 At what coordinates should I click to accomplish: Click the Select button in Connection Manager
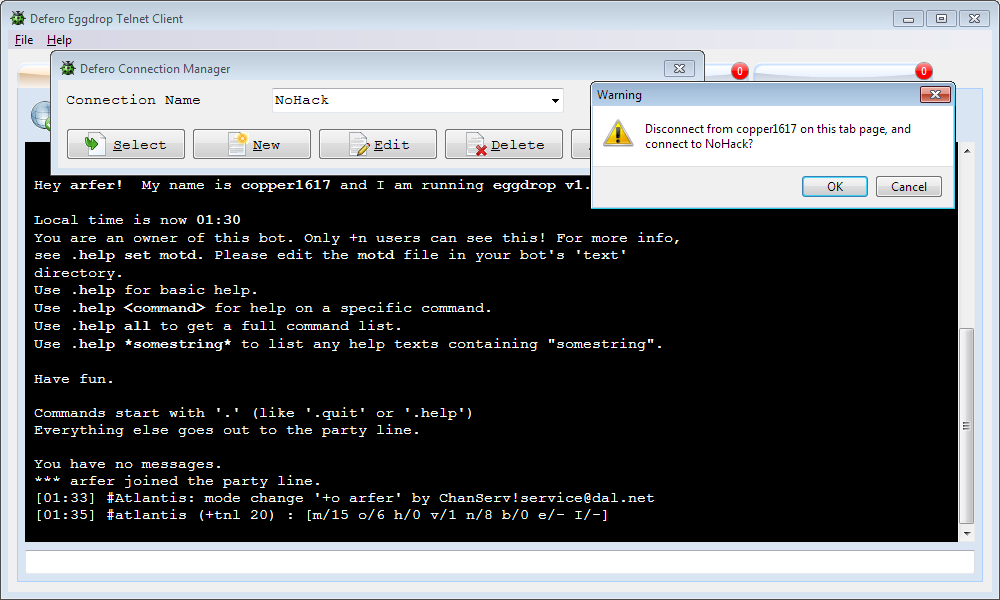point(126,144)
